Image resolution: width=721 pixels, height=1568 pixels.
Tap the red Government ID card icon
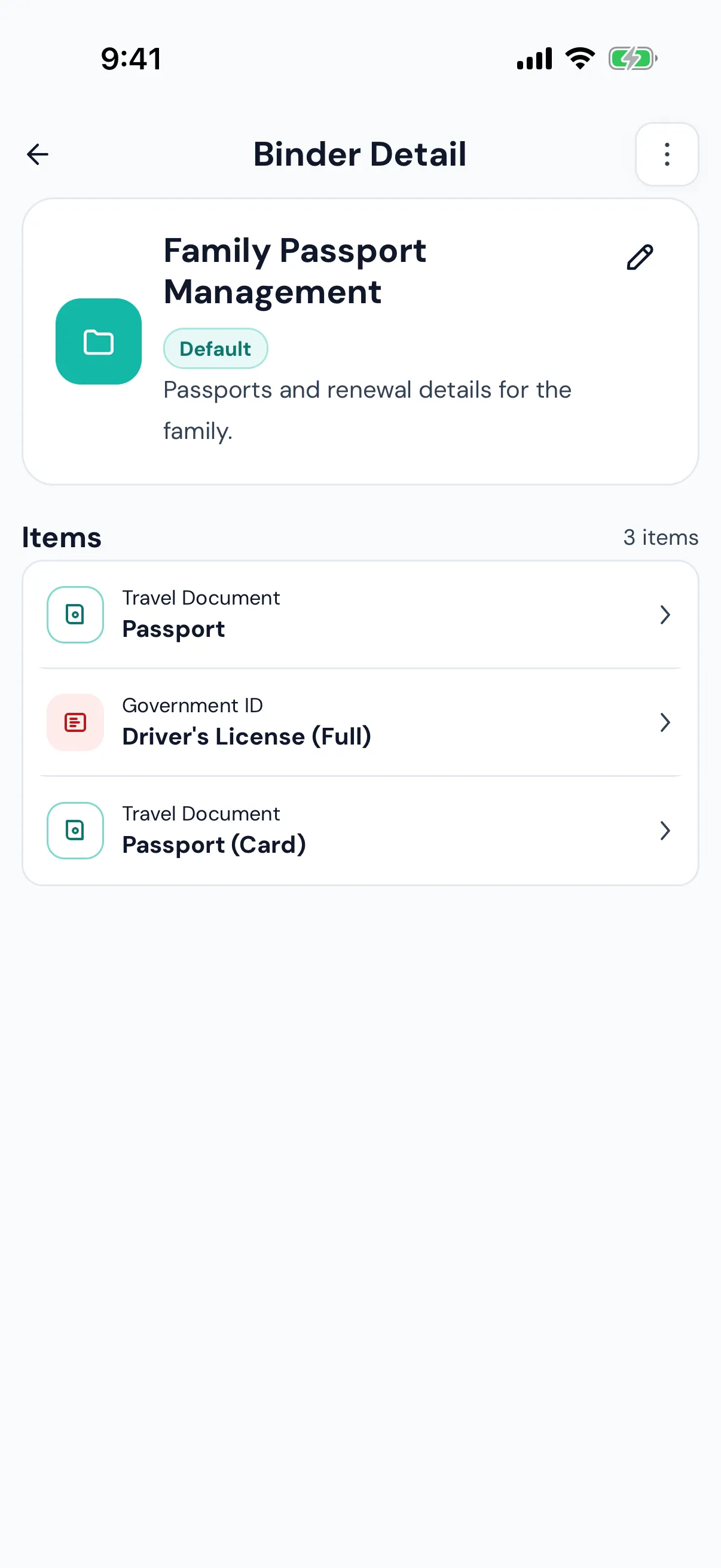pos(75,722)
